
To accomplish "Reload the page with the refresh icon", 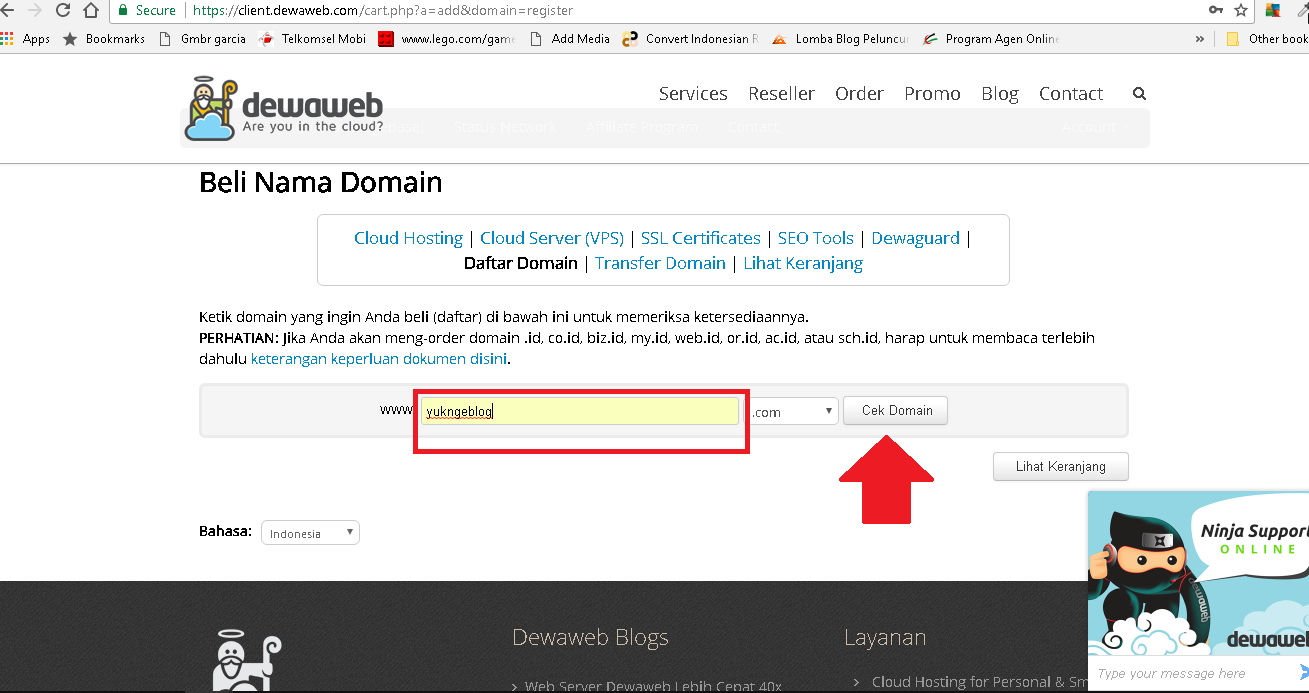I will [x=63, y=10].
